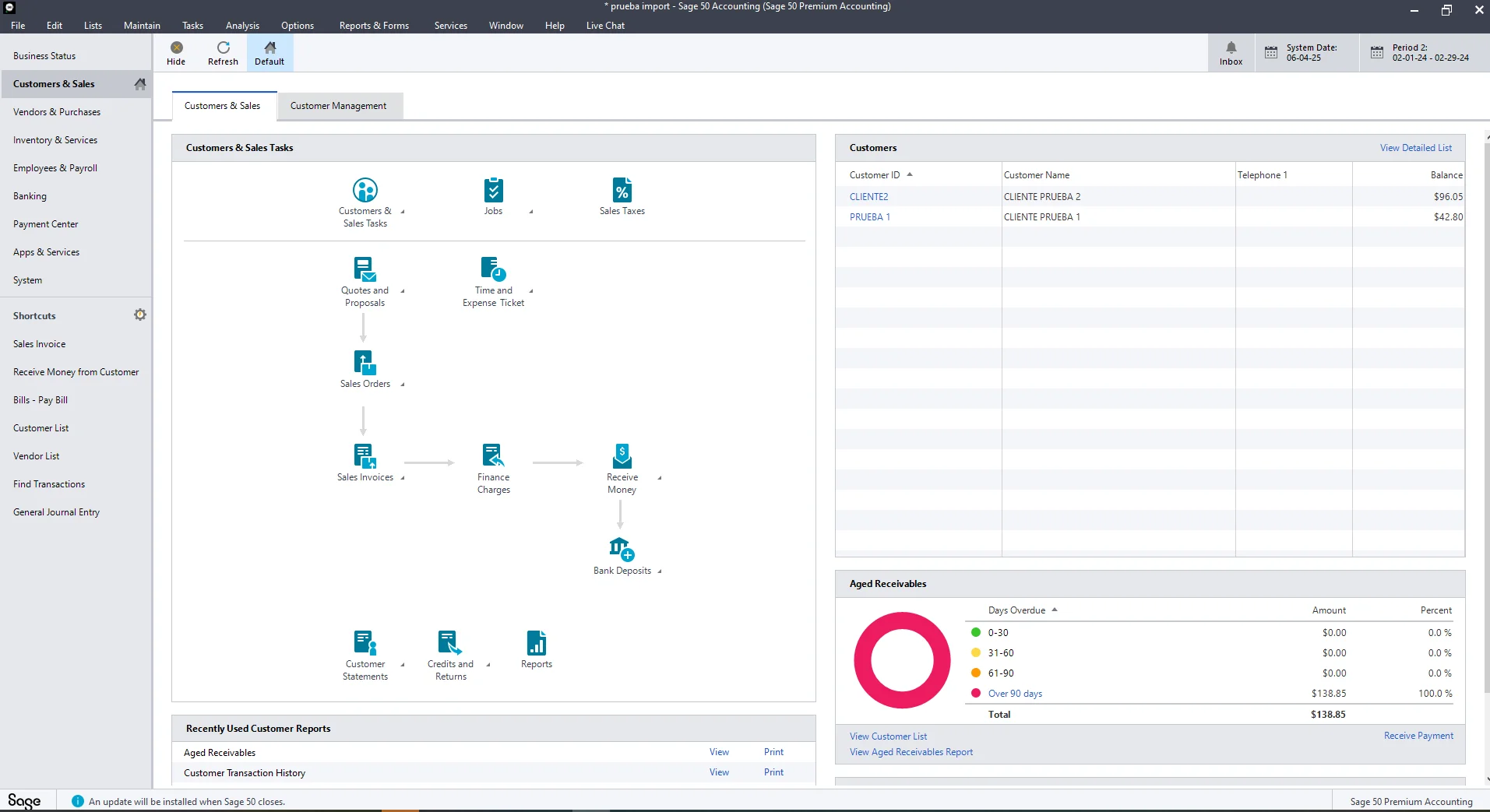Open the Reports icon

coord(536,643)
